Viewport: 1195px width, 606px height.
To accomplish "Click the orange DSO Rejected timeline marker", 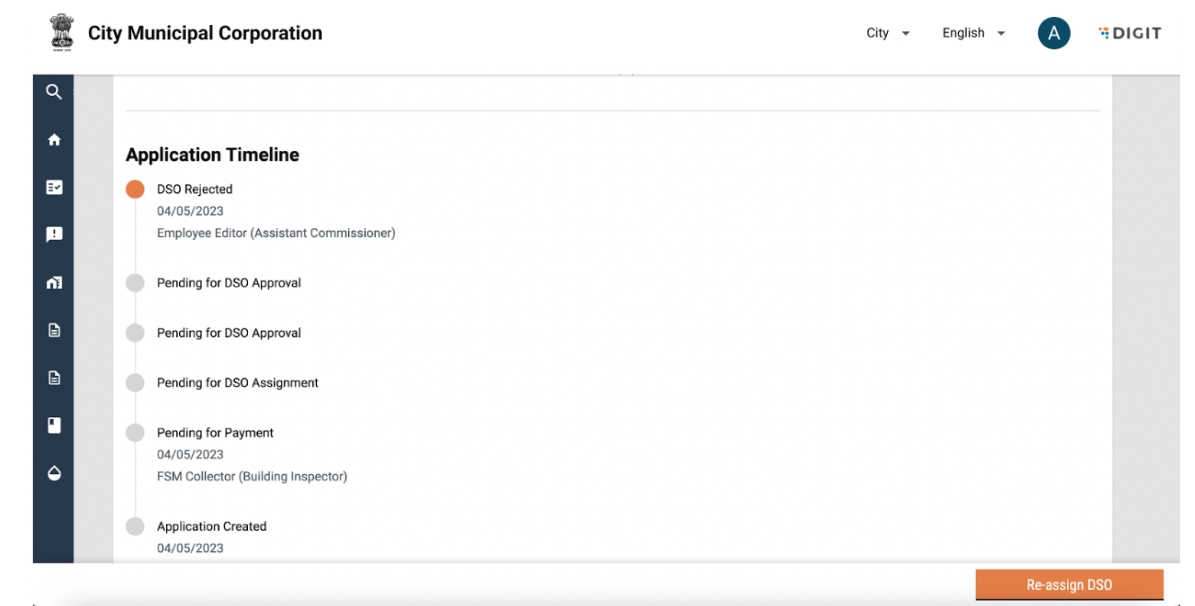I will pos(135,190).
